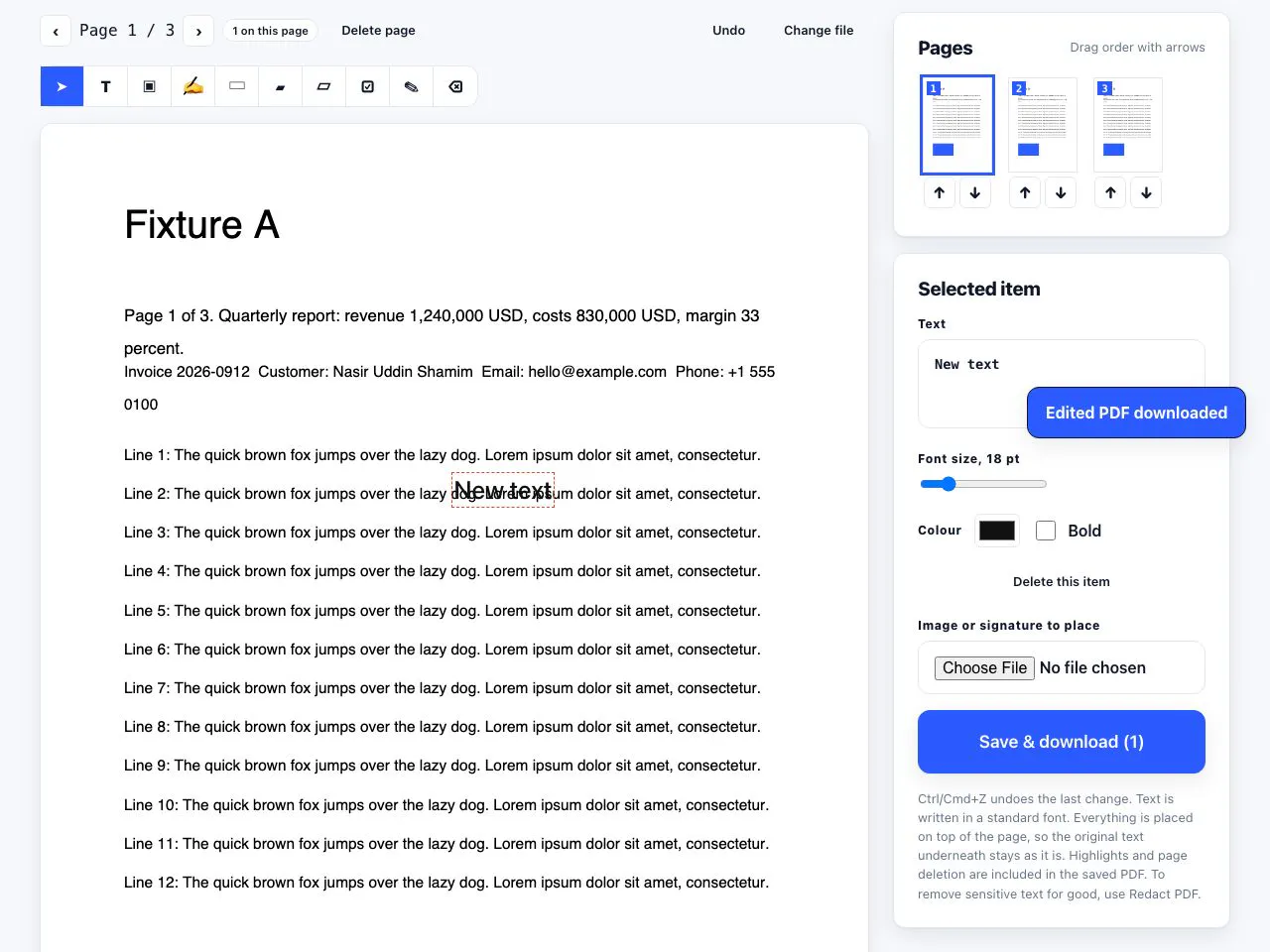The image size is (1270, 952).
Task: Select the pencil drawing tool
Action: pos(411,86)
